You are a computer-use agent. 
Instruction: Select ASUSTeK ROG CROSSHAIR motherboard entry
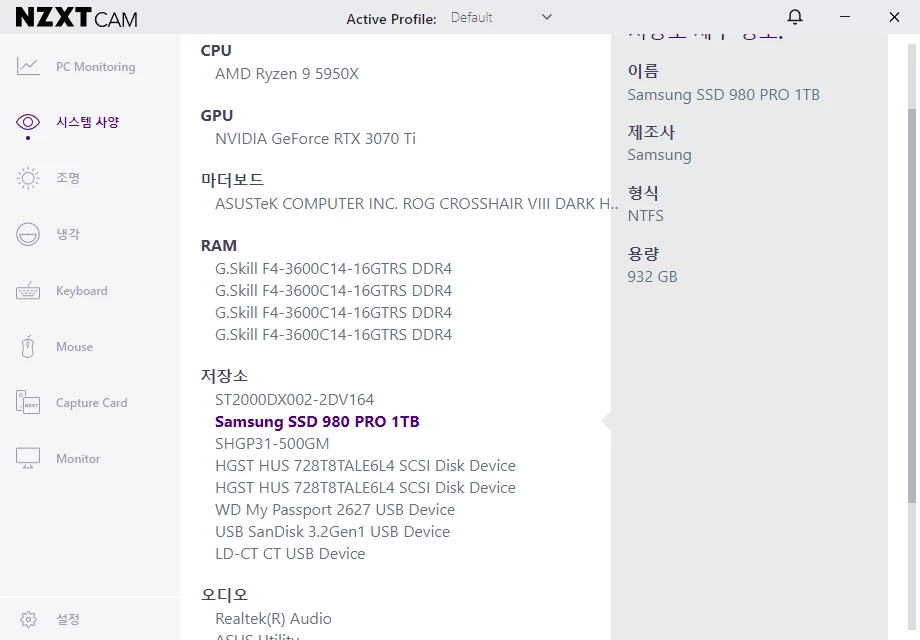(x=416, y=204)
